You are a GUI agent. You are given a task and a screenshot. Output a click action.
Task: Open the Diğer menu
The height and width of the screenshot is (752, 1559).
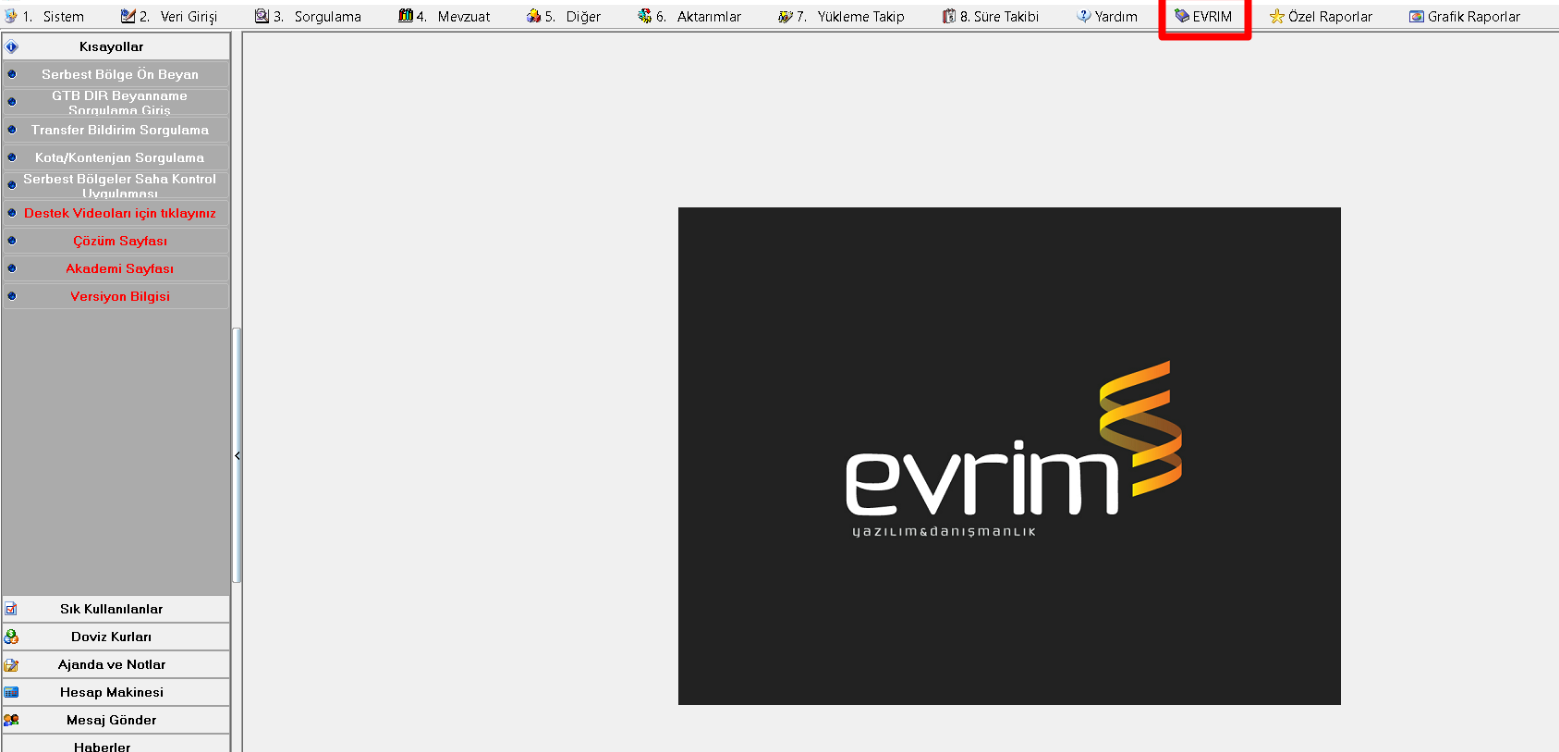tap(563, 16)
